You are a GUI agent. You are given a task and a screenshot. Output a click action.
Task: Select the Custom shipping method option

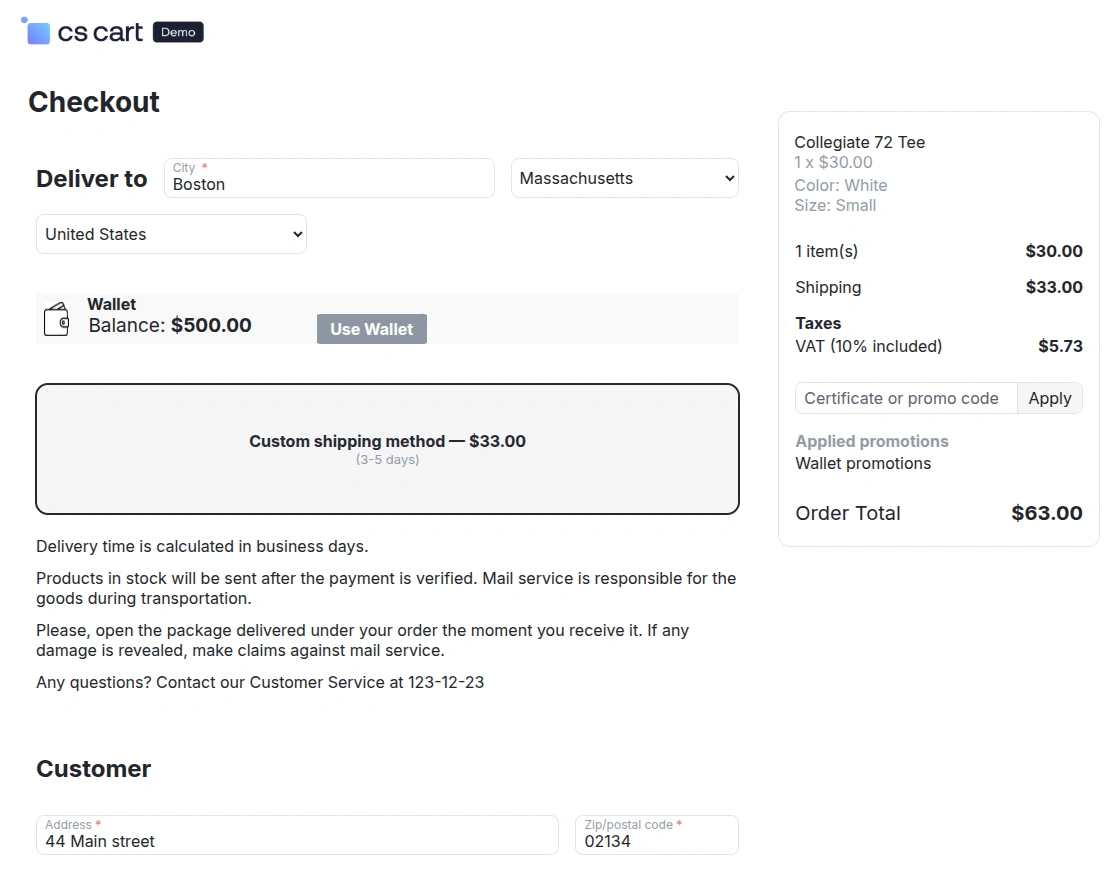pos(387,448)
